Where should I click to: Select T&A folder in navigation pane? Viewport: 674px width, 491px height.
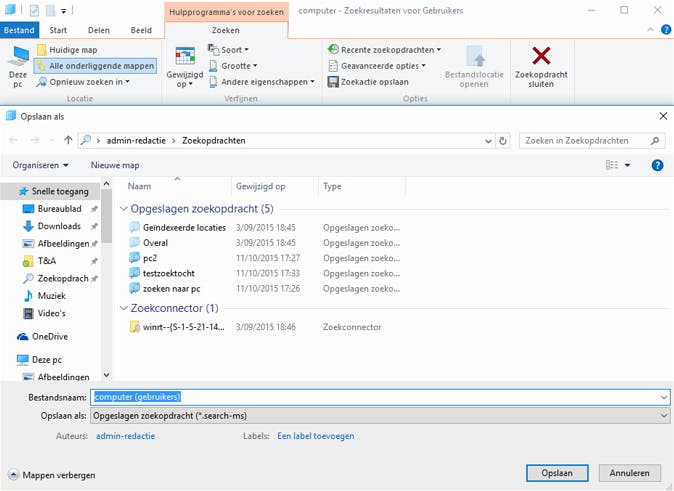click(46, 261)
